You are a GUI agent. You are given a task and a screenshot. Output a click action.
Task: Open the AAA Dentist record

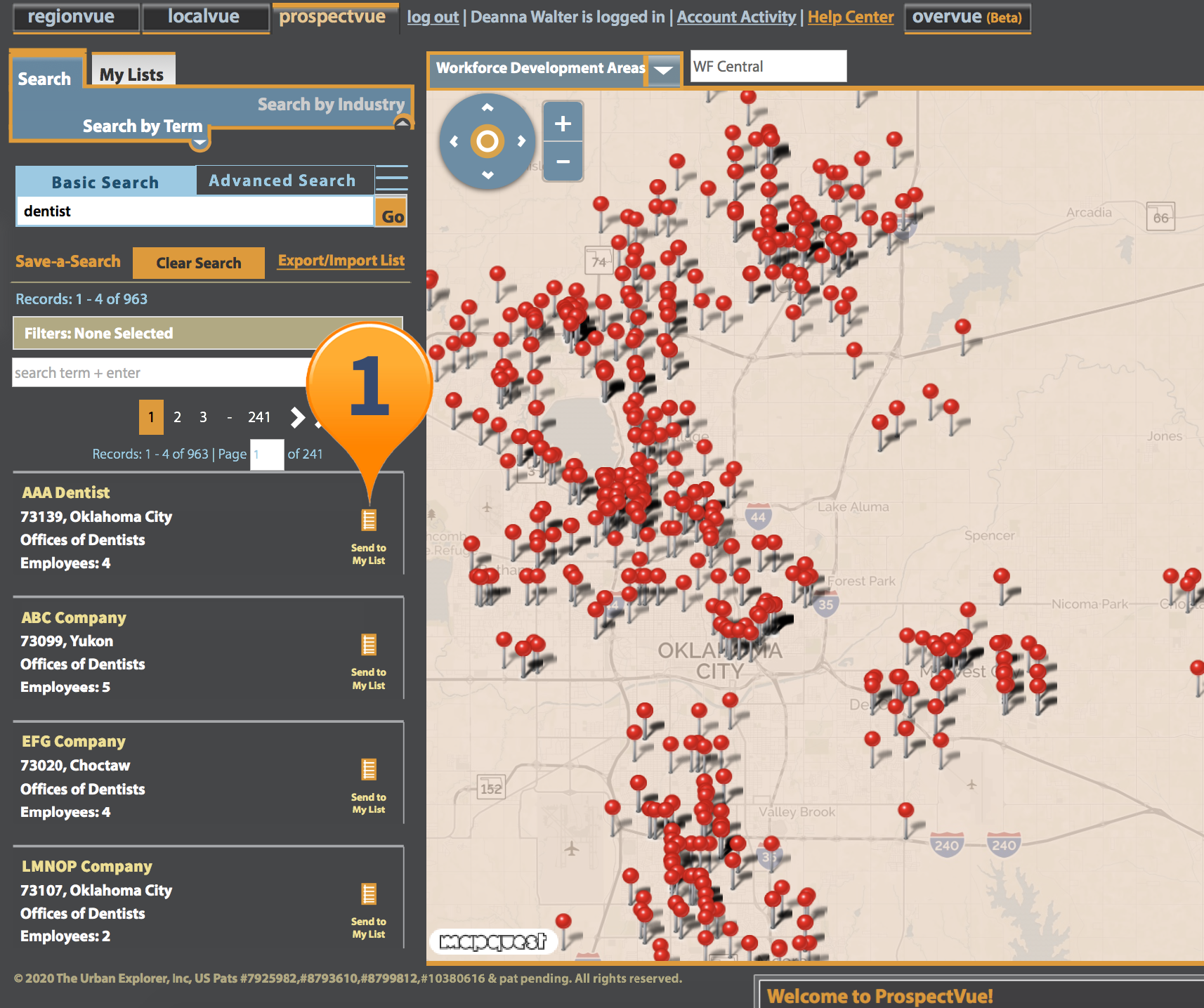[x=65, y=492]
